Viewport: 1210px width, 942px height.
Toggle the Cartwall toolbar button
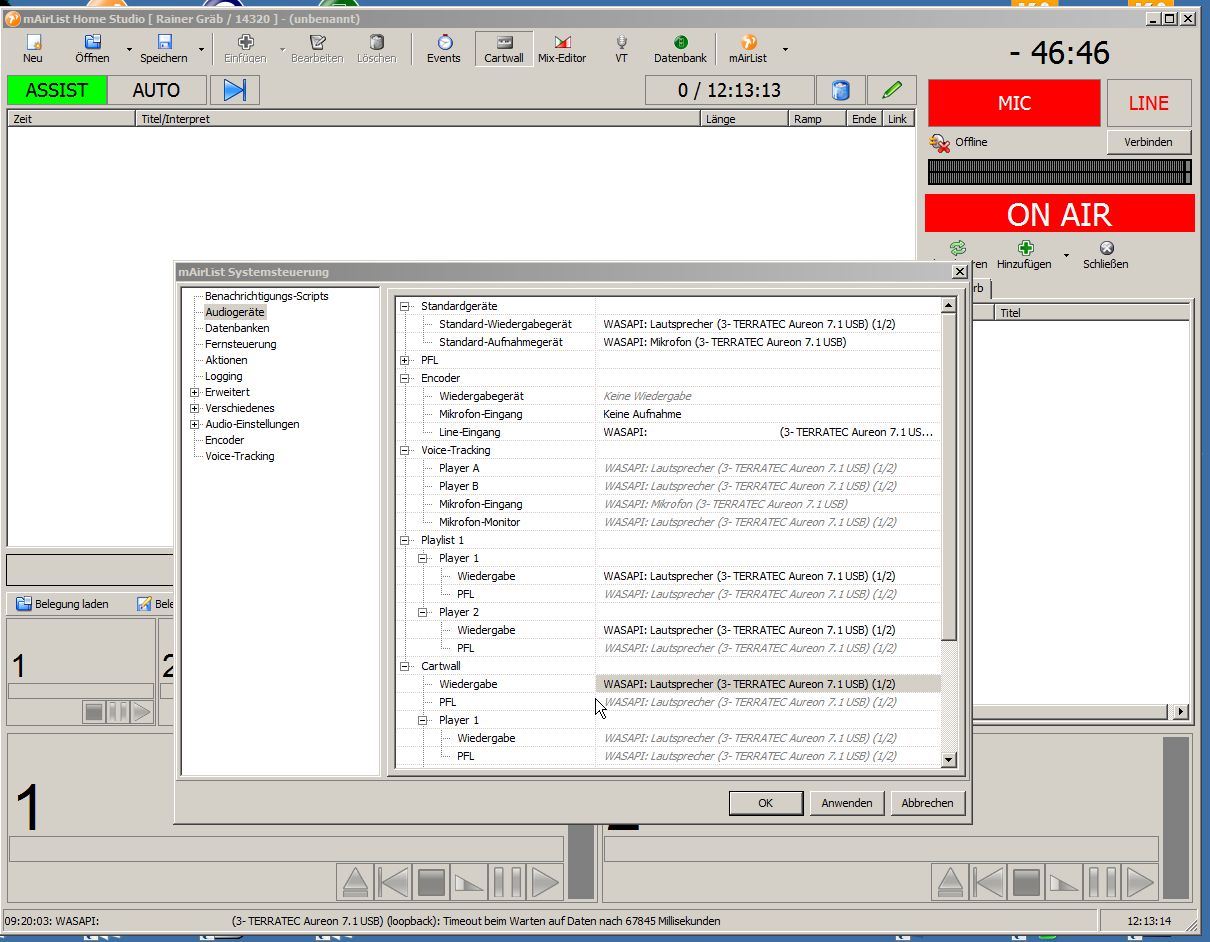point(504,48)
